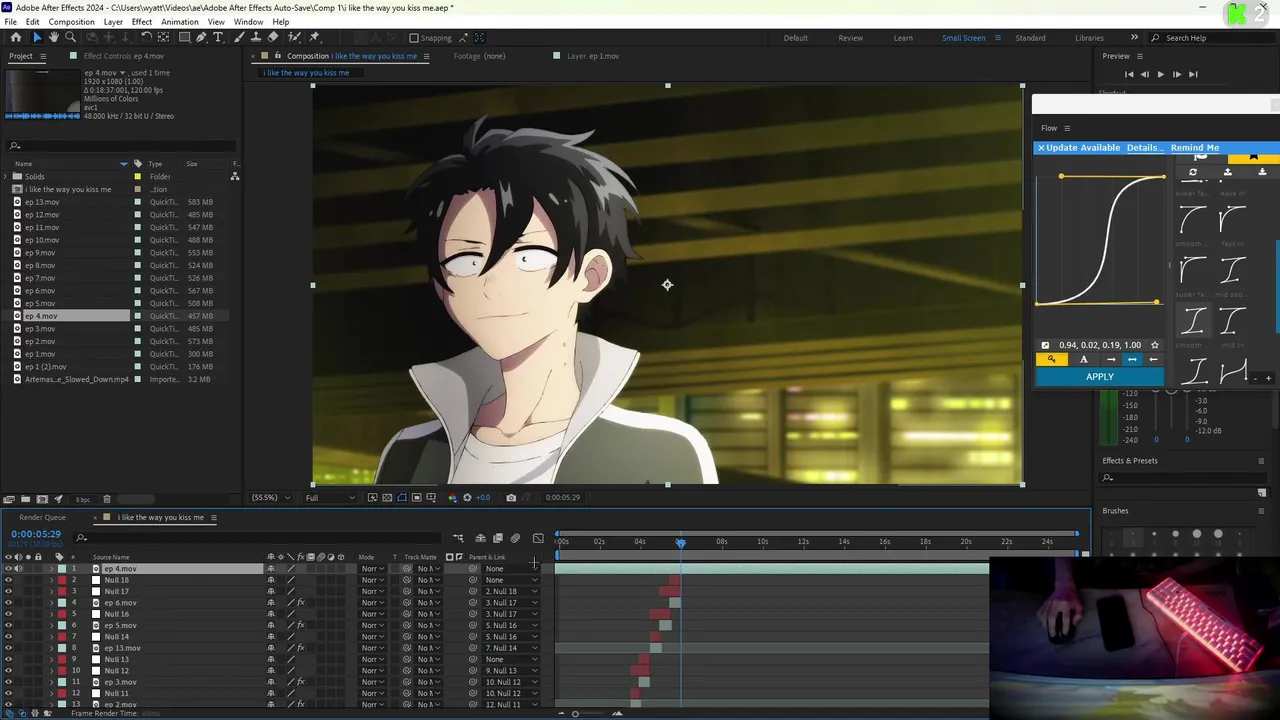
Task: Open the Effect menu
Action: pyautogui.click(x=142, y=22)
